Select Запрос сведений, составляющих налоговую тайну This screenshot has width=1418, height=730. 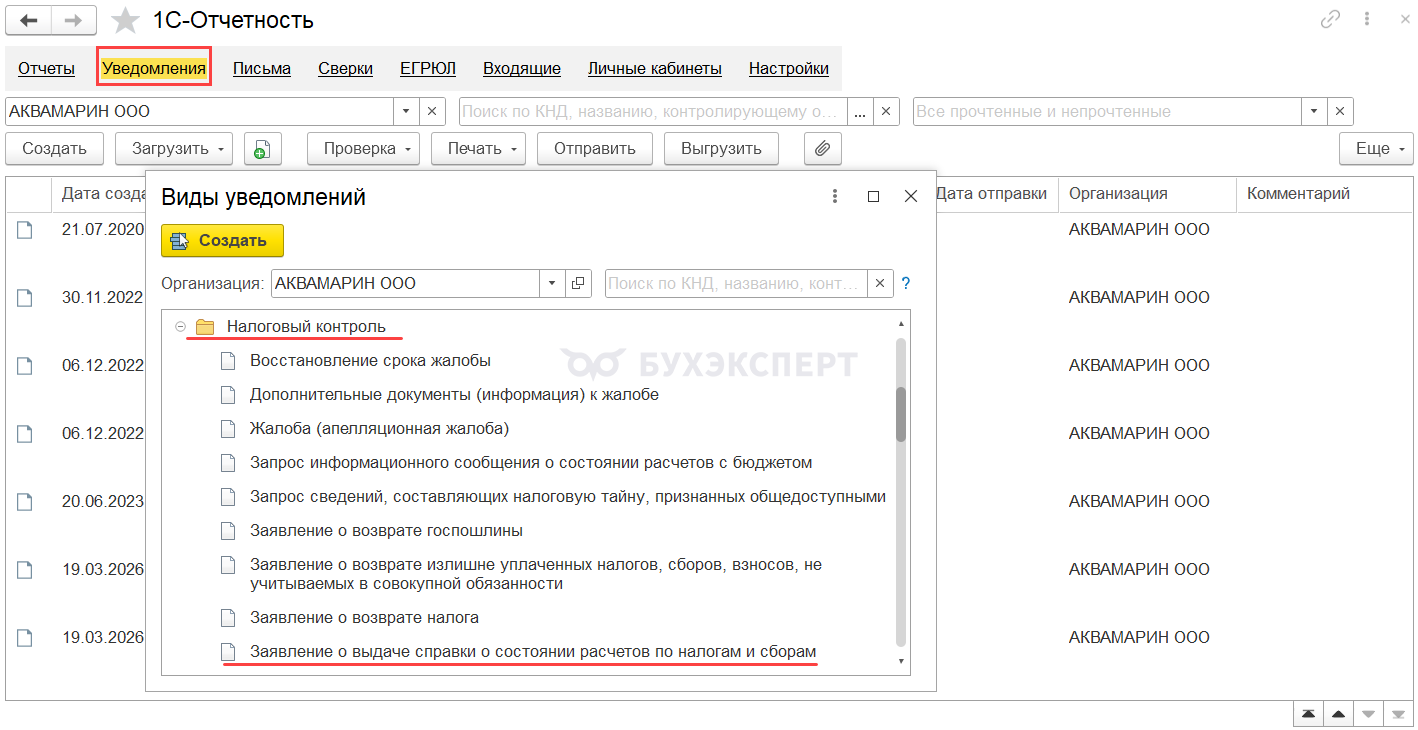tap(568, 496)
